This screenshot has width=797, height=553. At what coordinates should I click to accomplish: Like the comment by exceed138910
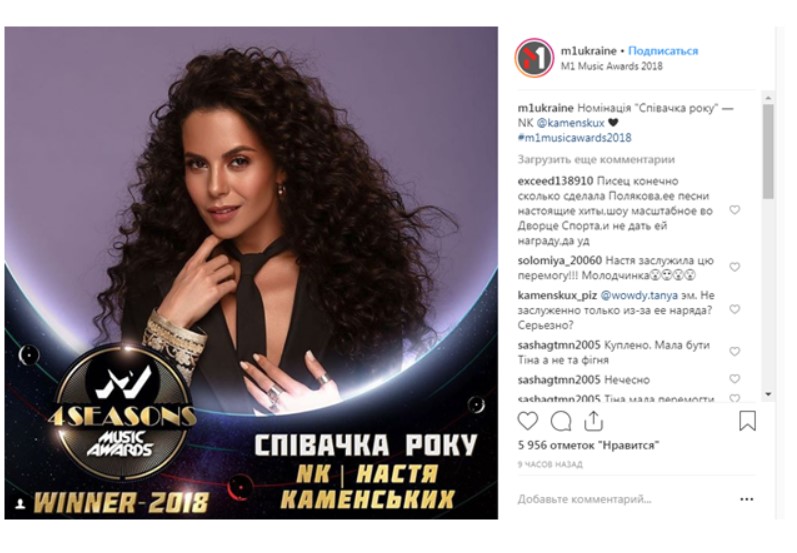[734, 210]
